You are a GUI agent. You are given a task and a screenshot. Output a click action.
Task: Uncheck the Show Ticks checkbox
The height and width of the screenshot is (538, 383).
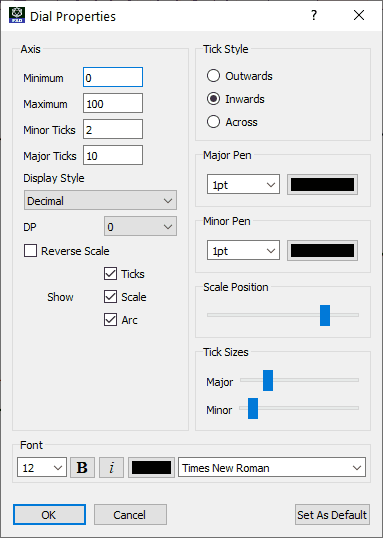(110, 274)
